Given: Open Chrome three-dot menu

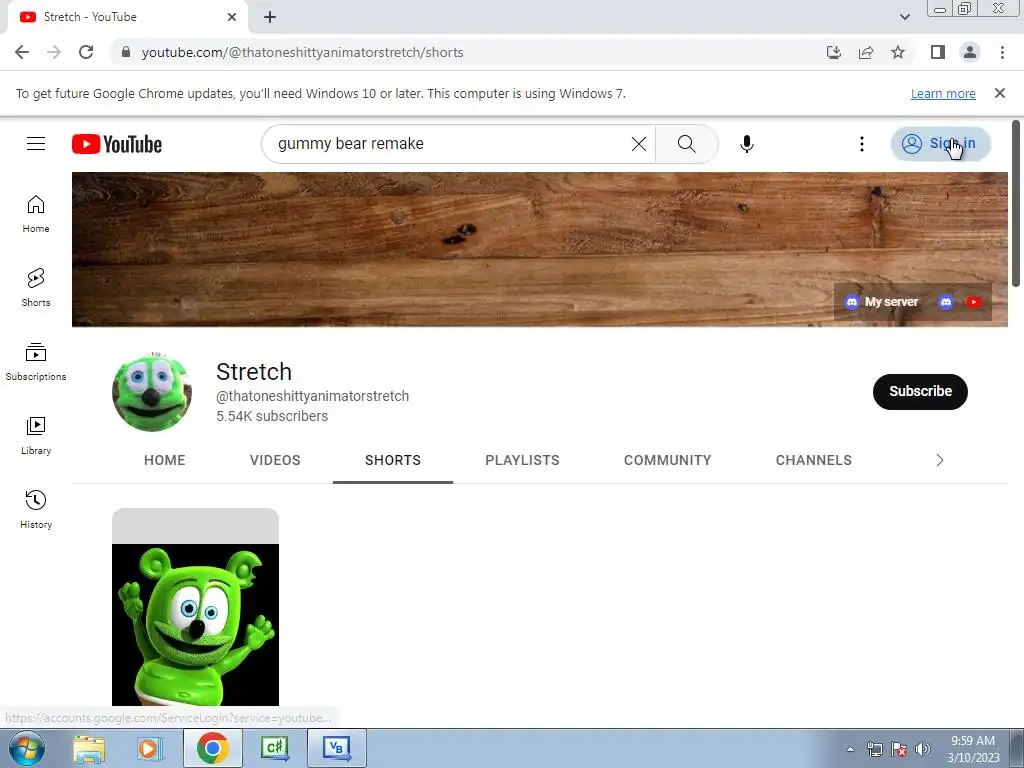Looking at the screenshot, I should [1002, 52].
